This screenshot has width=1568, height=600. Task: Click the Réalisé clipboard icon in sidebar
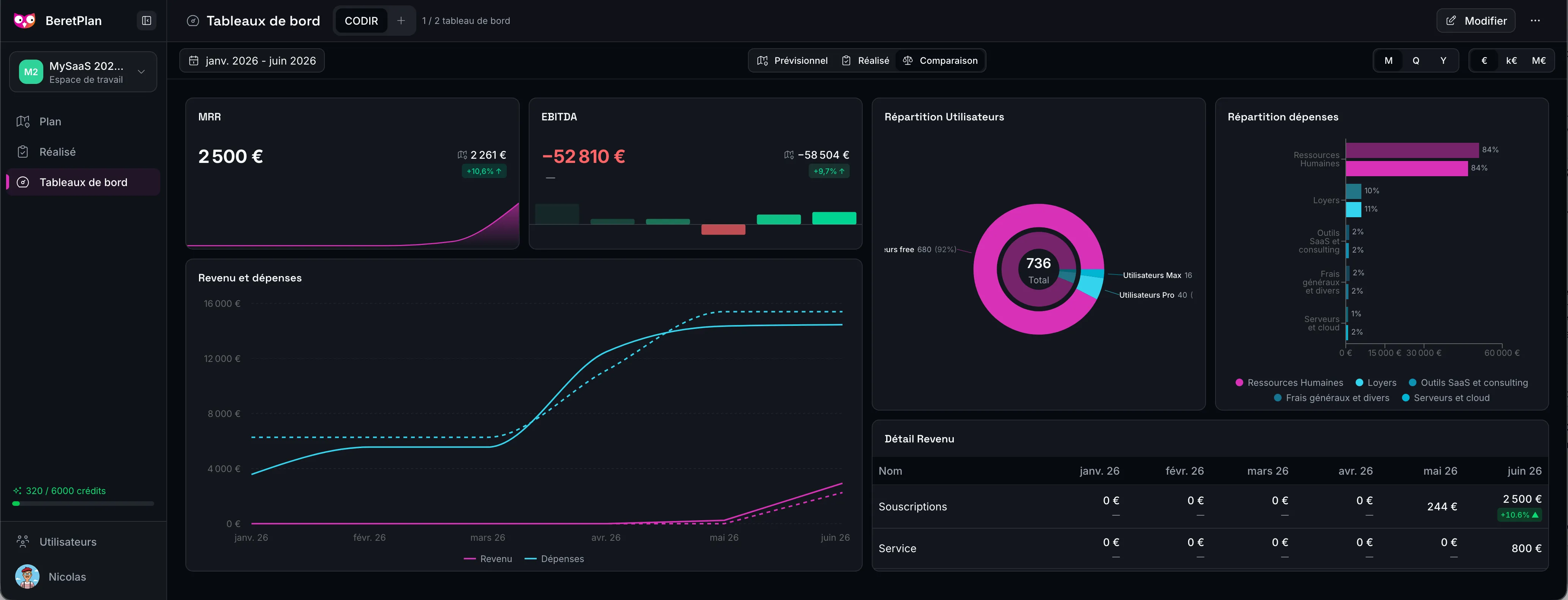[23, 152]
